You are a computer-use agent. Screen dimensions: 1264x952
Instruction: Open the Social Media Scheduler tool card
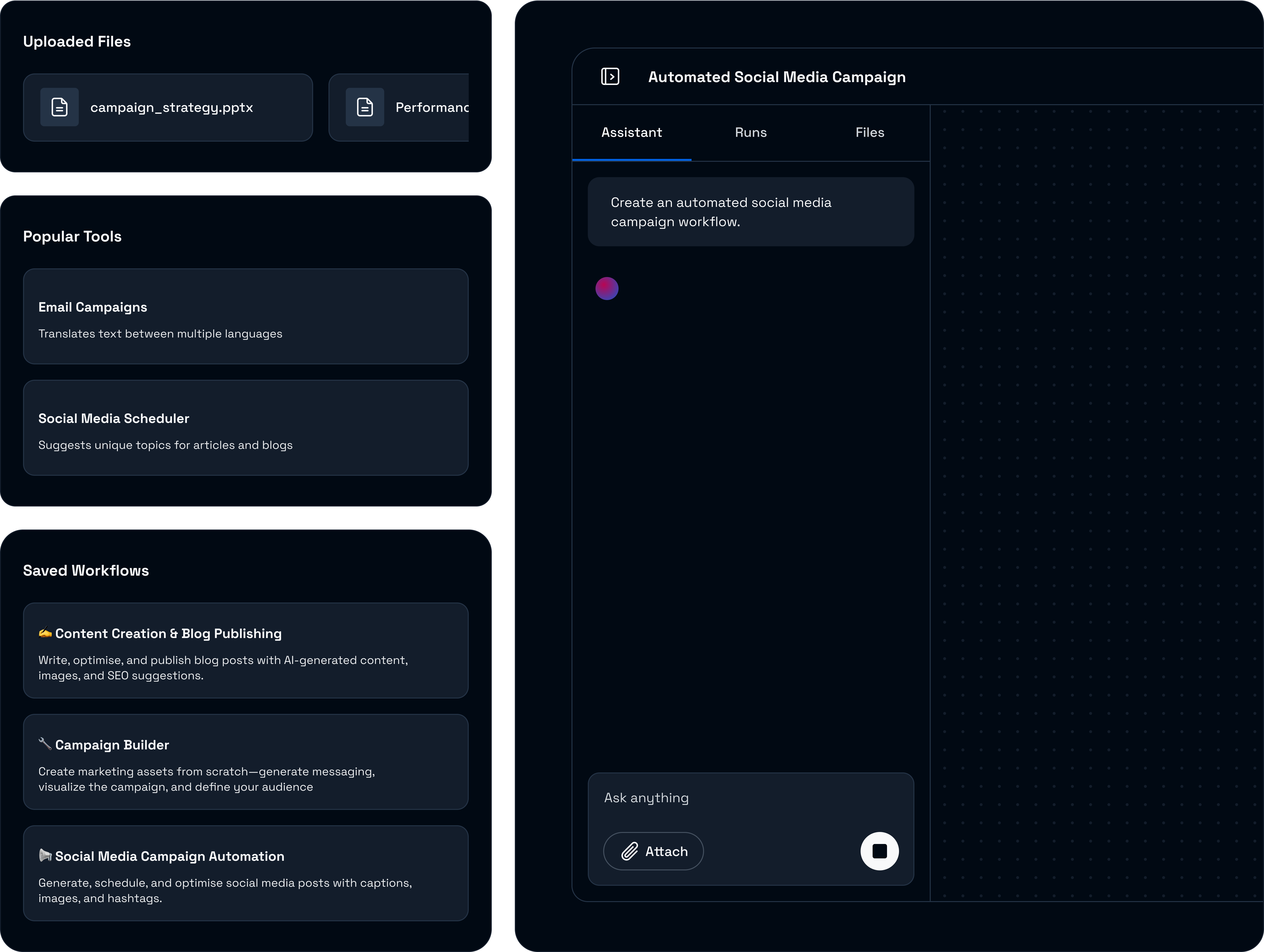(x=246, y=428)
